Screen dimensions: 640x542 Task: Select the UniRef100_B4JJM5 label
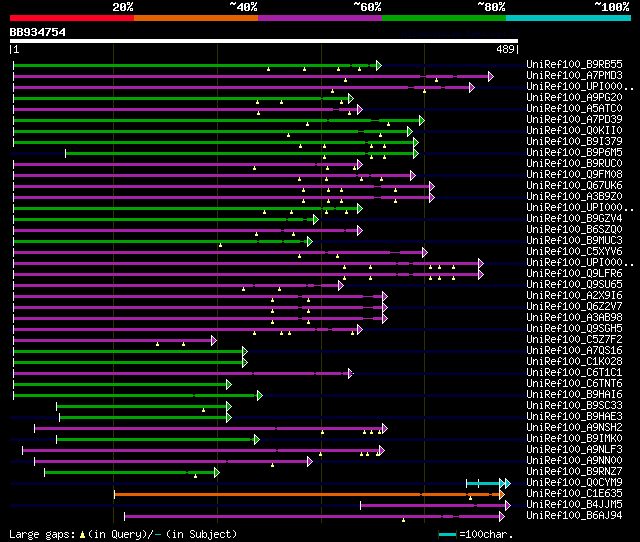tap(574, 505)
